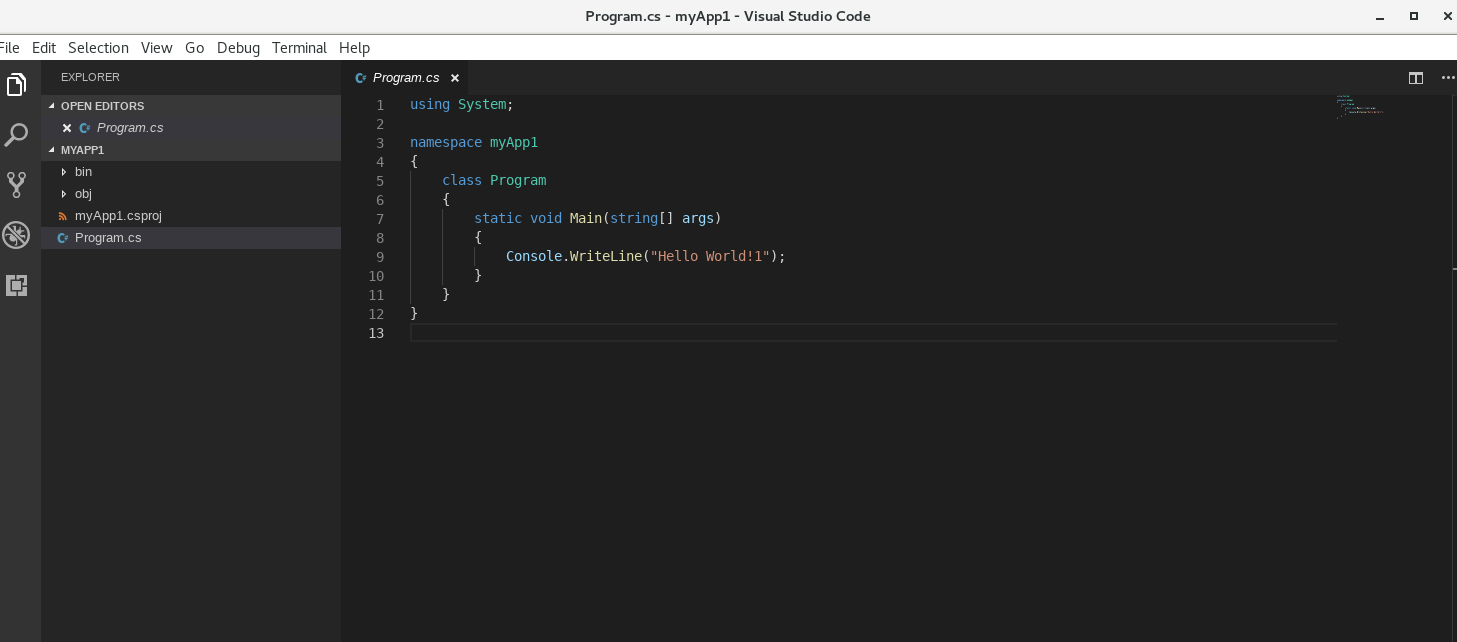Close the Program.cs editor tab
The width and height of the screenshot is (1457, 642).
coord(455,78)
